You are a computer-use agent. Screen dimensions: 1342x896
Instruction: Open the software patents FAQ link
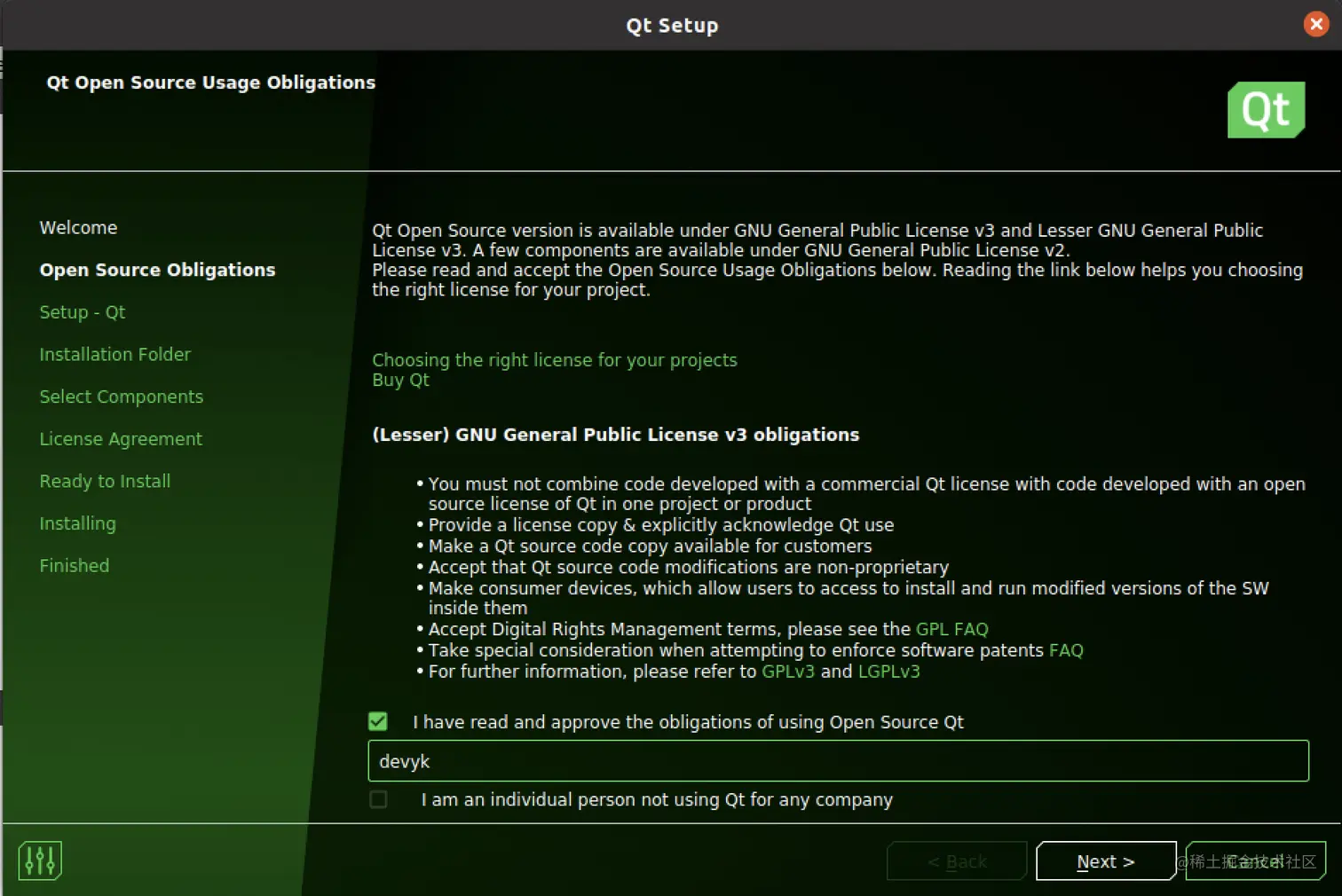[x=1066, y=650]
